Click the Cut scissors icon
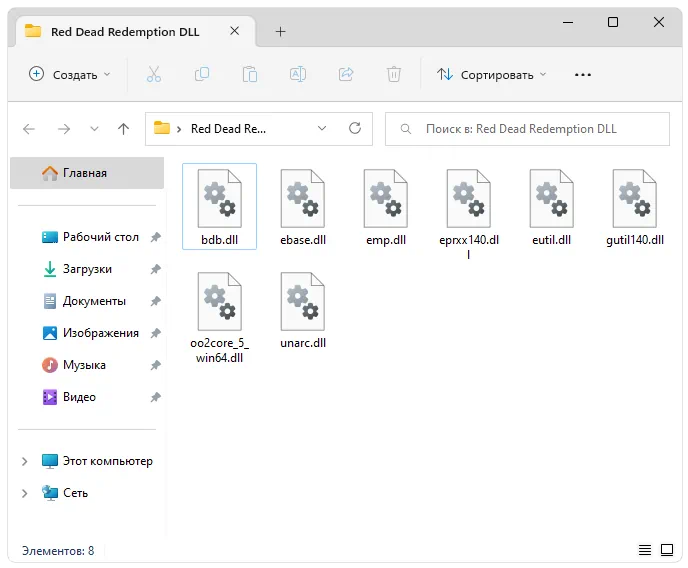 tap(154, 75)
